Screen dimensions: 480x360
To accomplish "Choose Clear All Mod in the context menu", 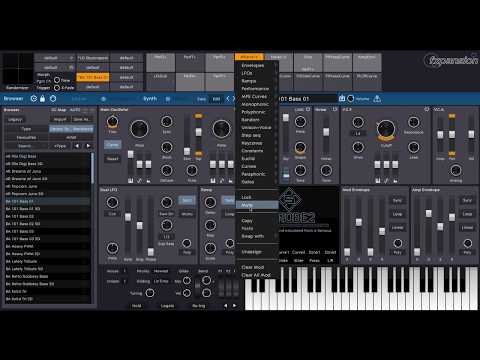I will (256, 275).
